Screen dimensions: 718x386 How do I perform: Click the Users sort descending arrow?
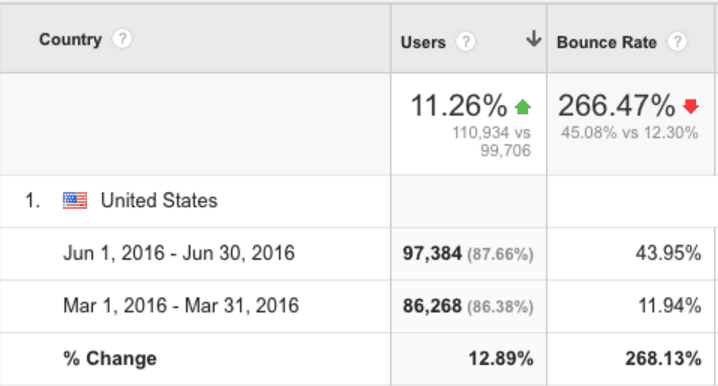tap(533, 39)
